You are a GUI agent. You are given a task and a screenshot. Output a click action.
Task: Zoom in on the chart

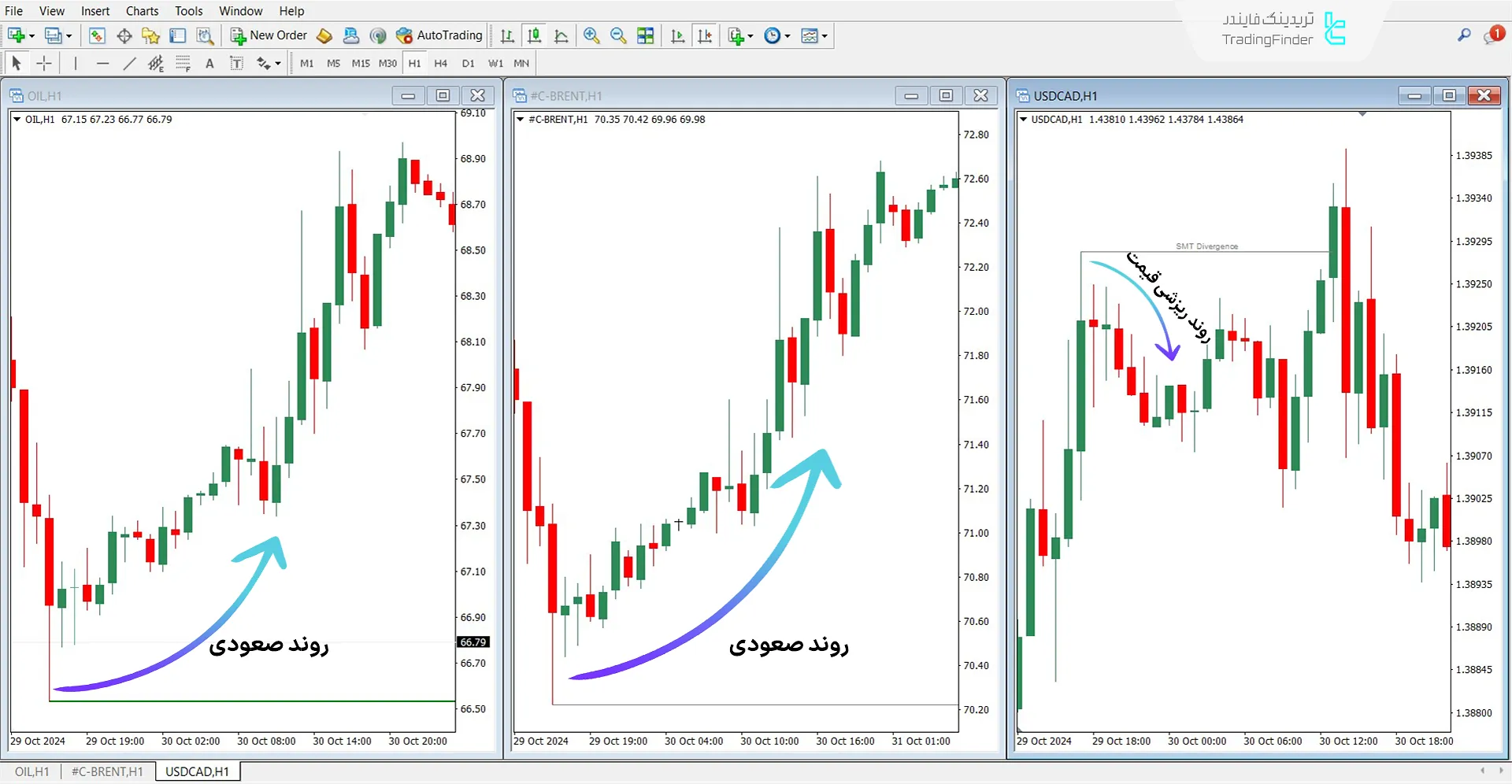pos(591,35)
